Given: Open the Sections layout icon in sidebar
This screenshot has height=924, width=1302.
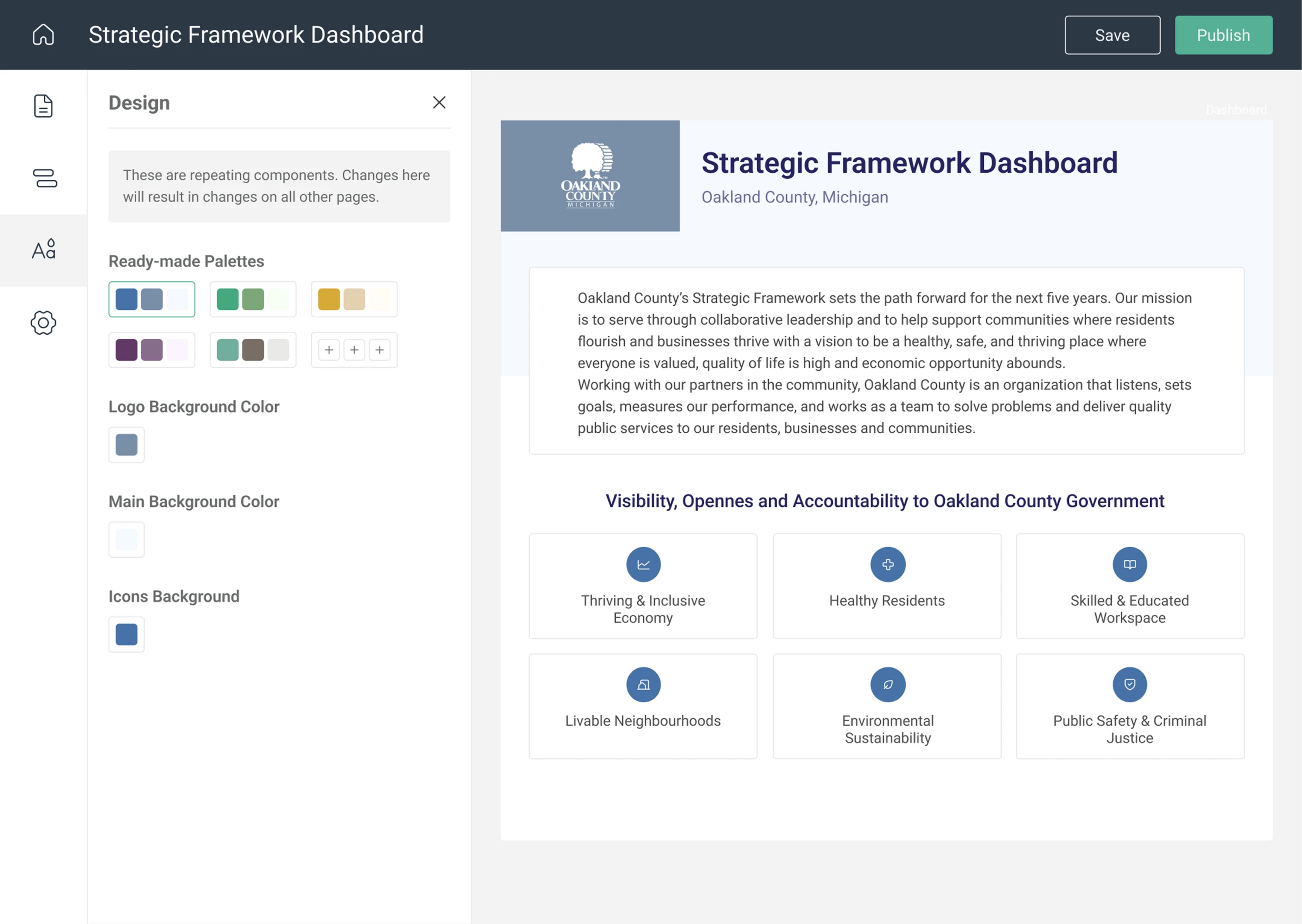Looking at the screenshot, I should coord(45,178).
